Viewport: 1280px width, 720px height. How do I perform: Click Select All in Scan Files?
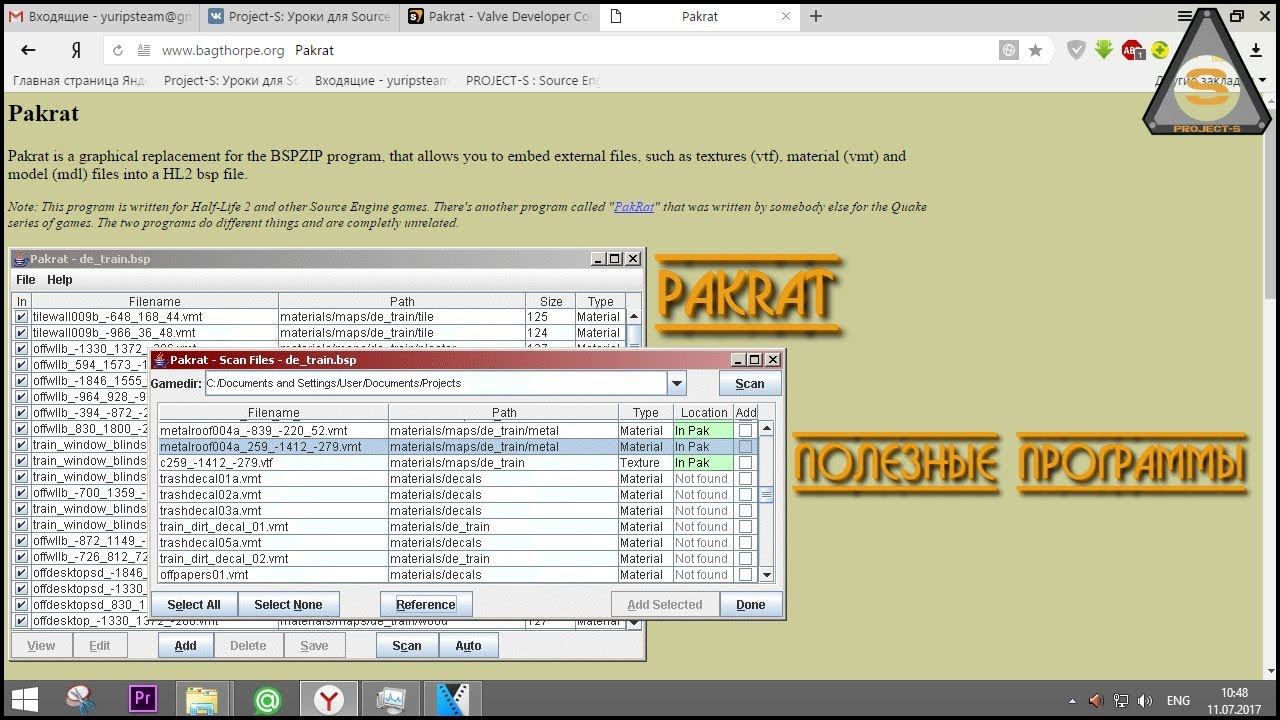[194, 605]
